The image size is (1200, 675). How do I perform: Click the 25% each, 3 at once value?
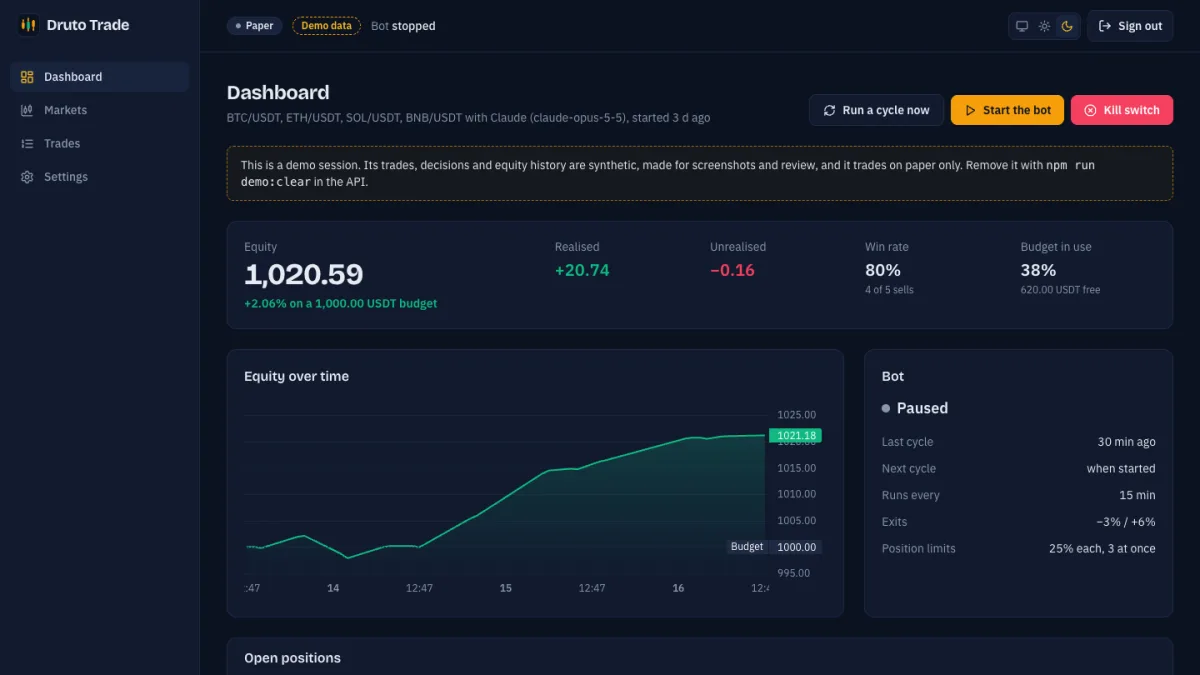(1102, 548)
